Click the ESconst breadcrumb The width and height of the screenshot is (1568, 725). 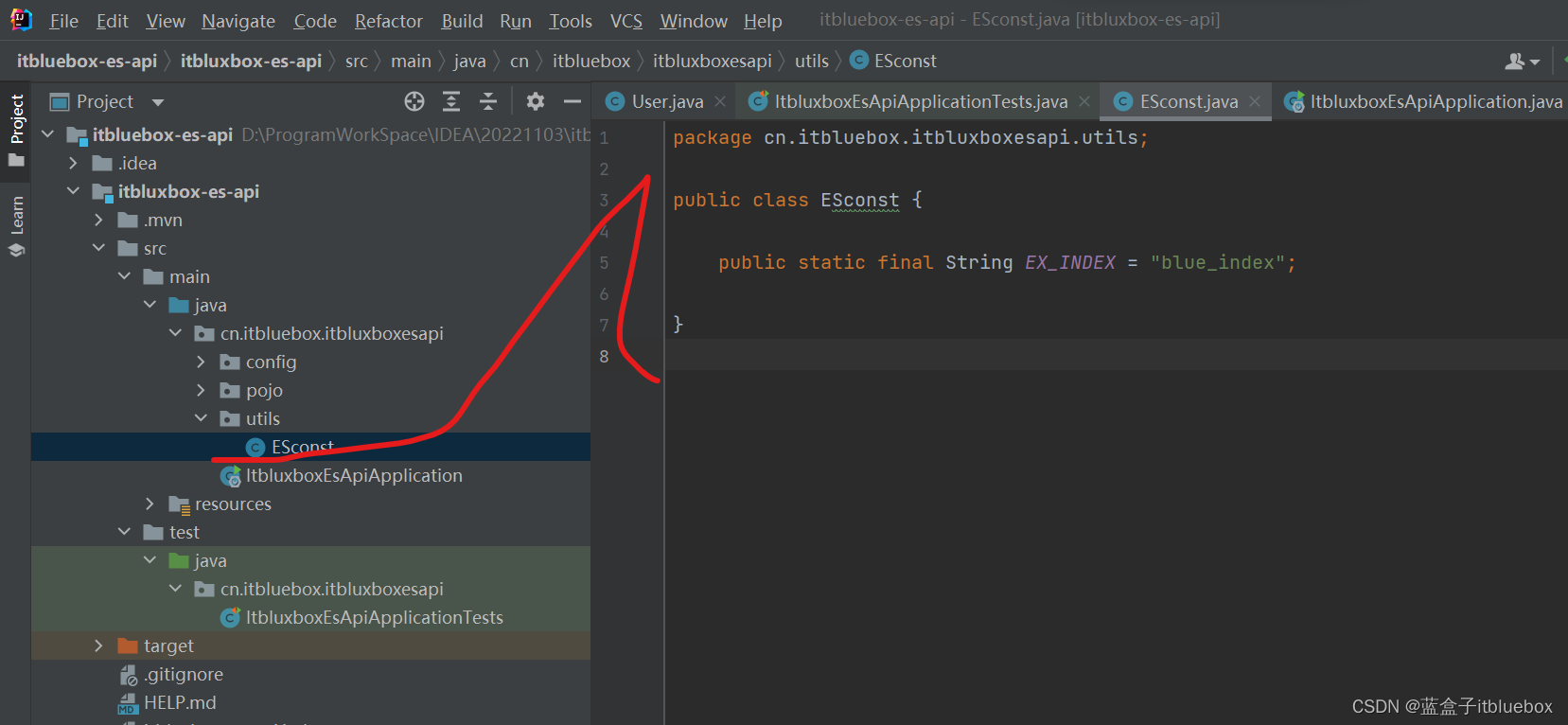(894, 62)
